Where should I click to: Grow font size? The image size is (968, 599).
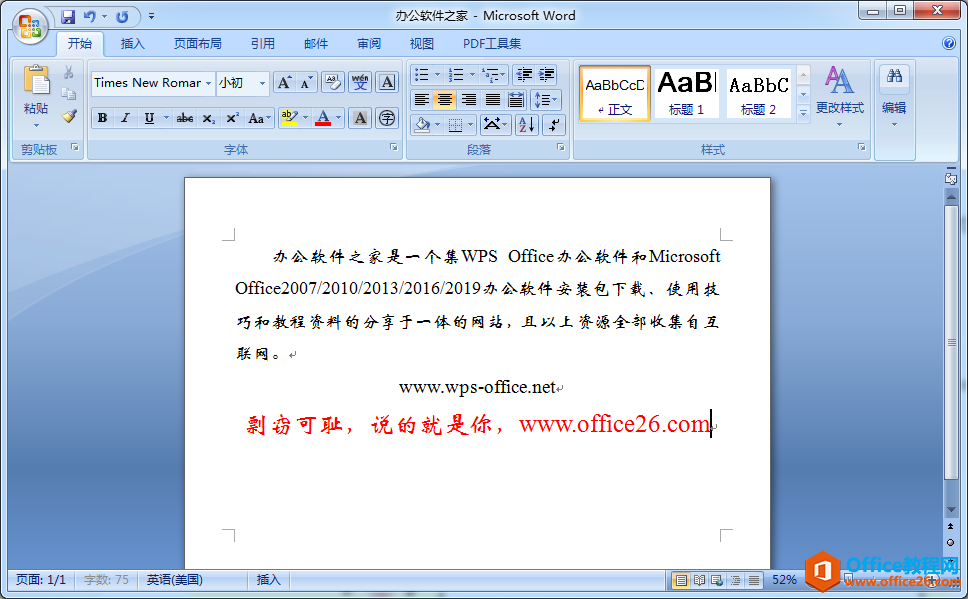tap(284, 83)
